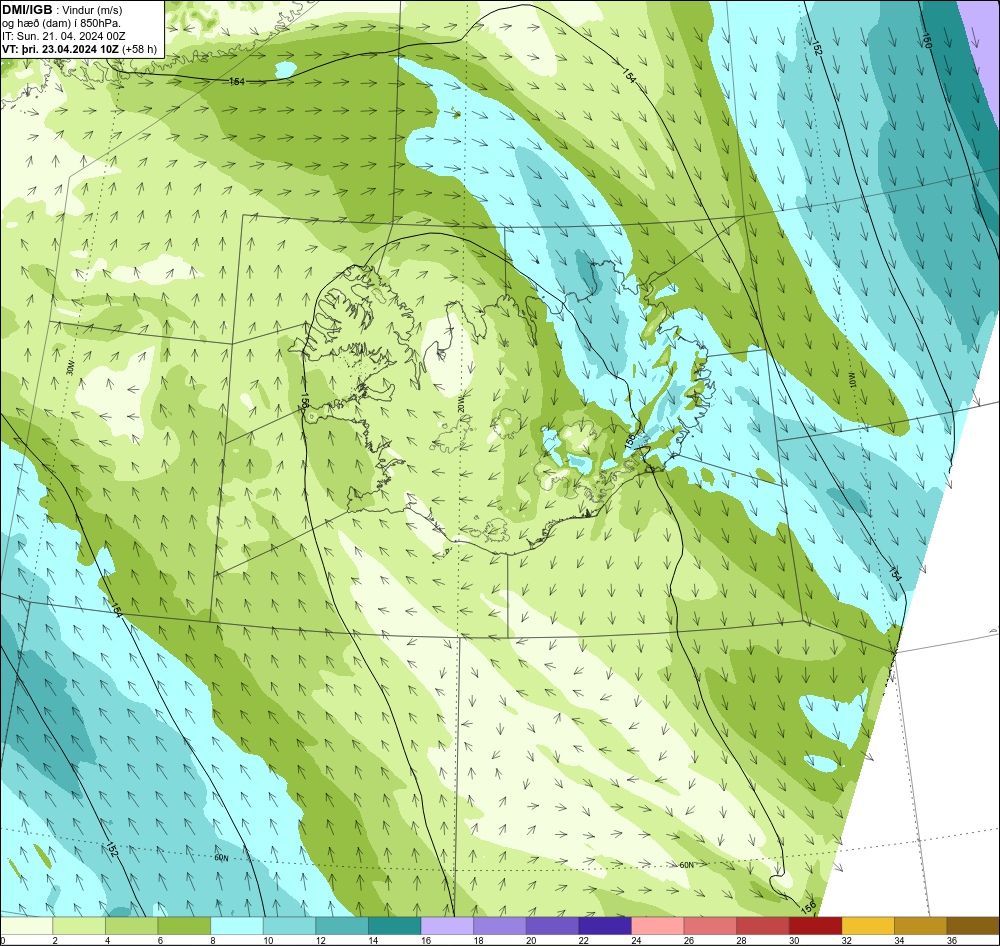Click the '30W' longitude label
The width and height of the screenshot is (1000, 946).
(70, 369)
